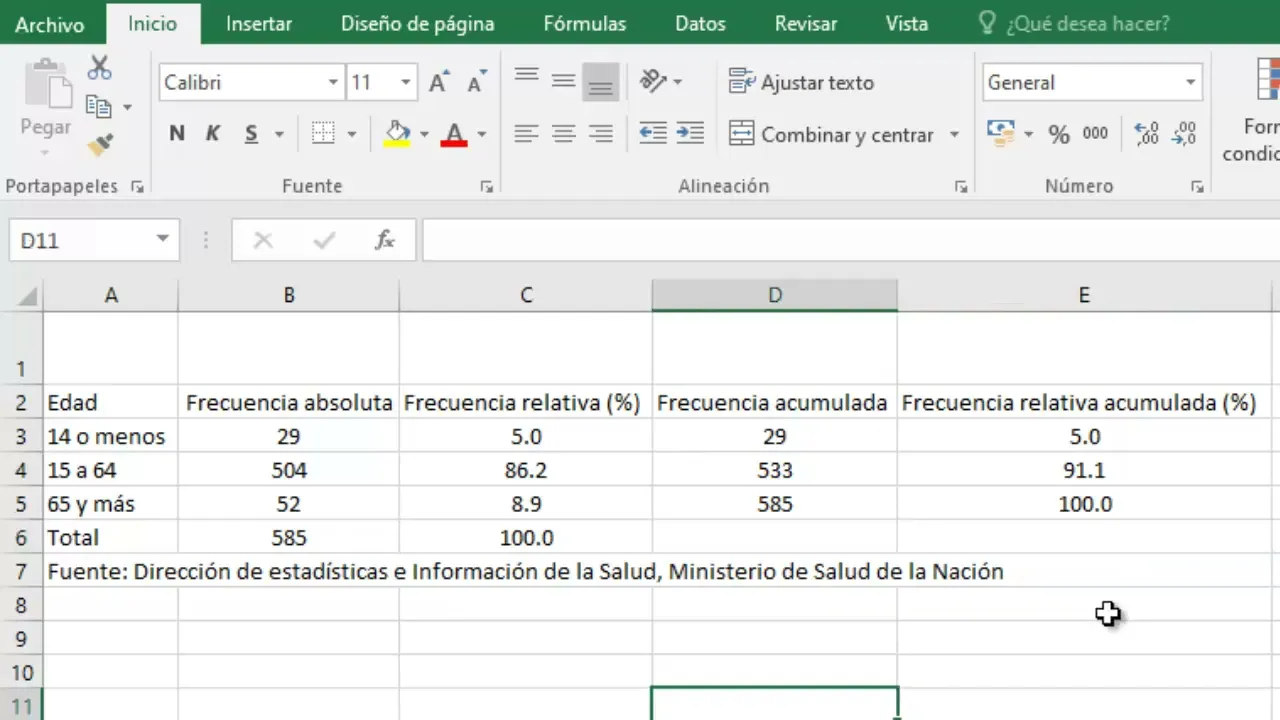
Task: Switch to Diseño de página tab
Action: pyautogui.click(x=418, y=24)
